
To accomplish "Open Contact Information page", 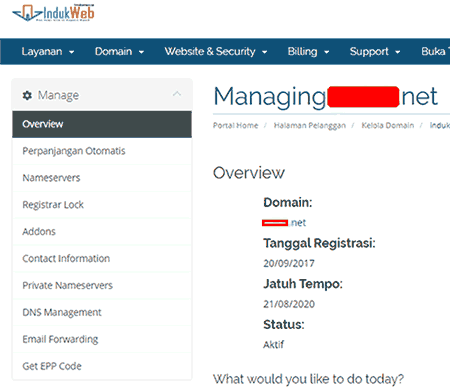I will coord(102,259).
